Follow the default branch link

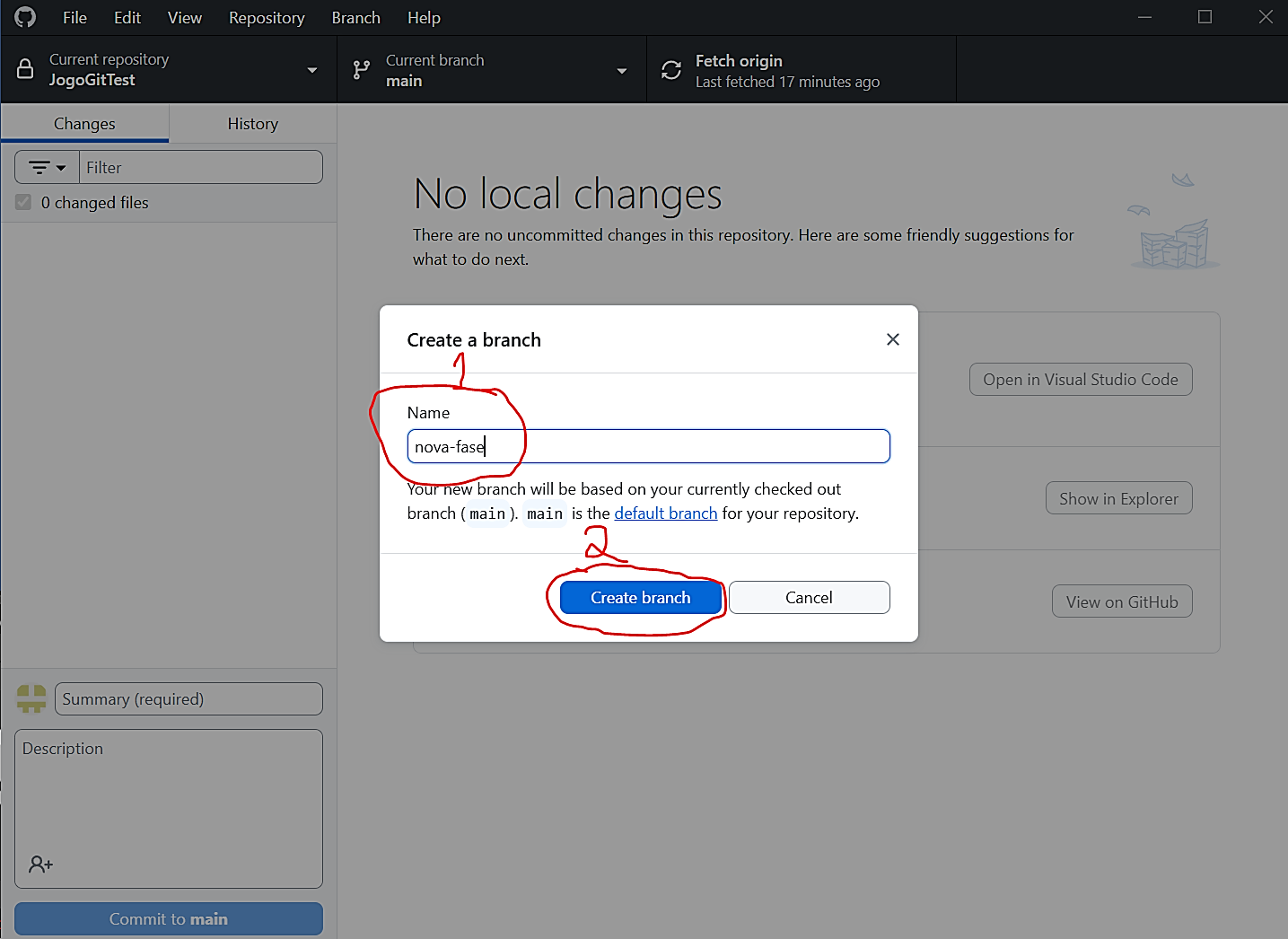tap(665, 513)
